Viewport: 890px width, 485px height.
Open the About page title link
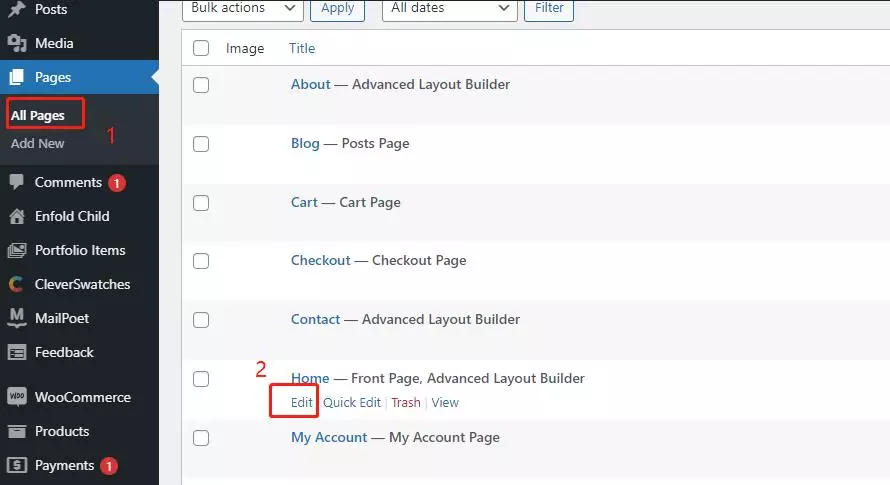(310, 84)
